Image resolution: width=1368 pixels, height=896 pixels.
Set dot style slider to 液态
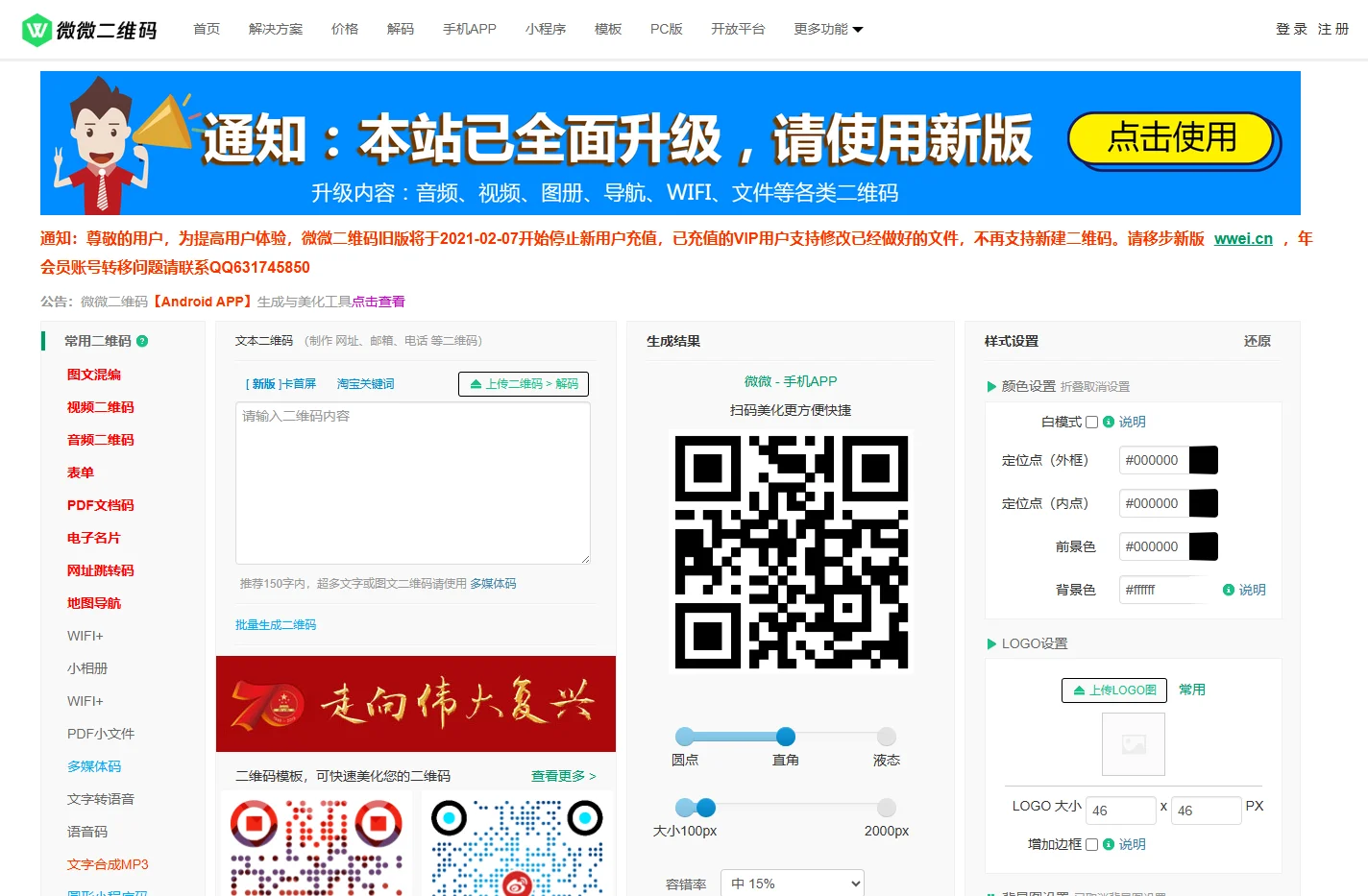tap(887, 737)
